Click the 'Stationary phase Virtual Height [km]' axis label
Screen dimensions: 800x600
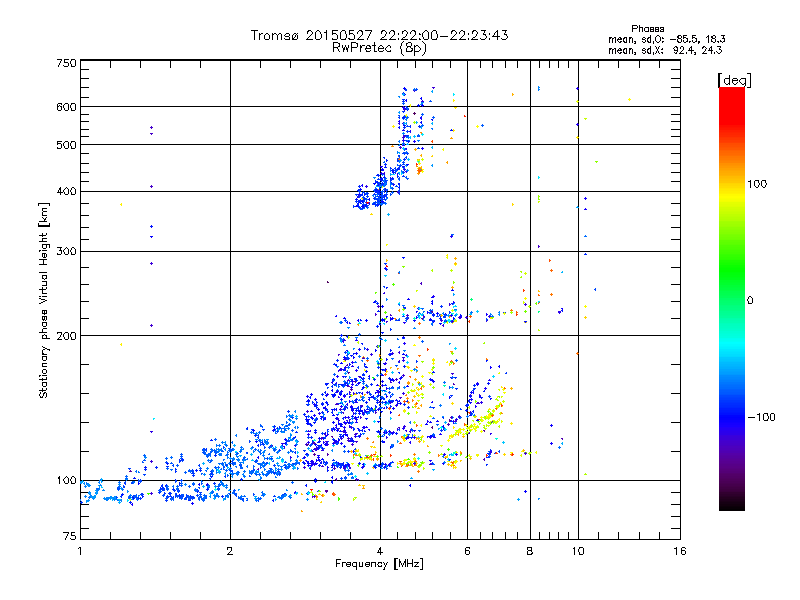click(43, 300)
